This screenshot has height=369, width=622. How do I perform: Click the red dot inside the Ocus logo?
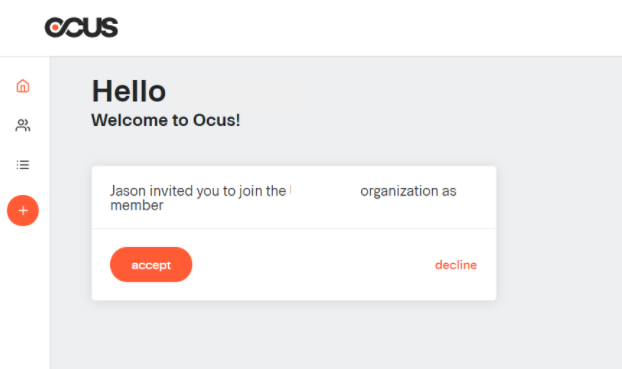(55, 27)
